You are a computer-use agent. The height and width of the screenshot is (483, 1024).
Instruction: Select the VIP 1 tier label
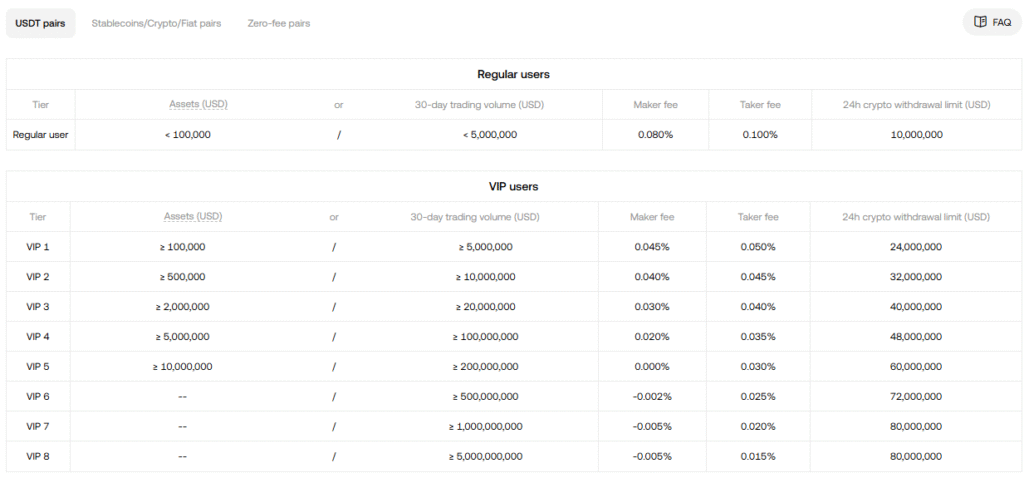coord(38,247)
